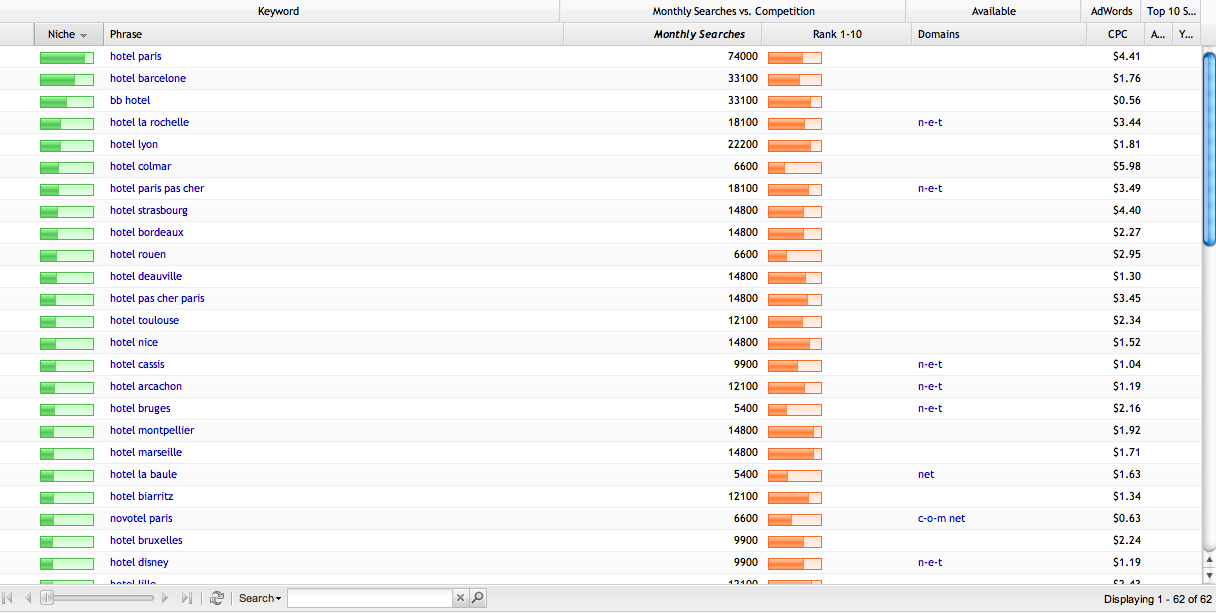Click the magnifying glass search icon
Viewport: 1216px width, 613px height.
[x=478, y=598]
